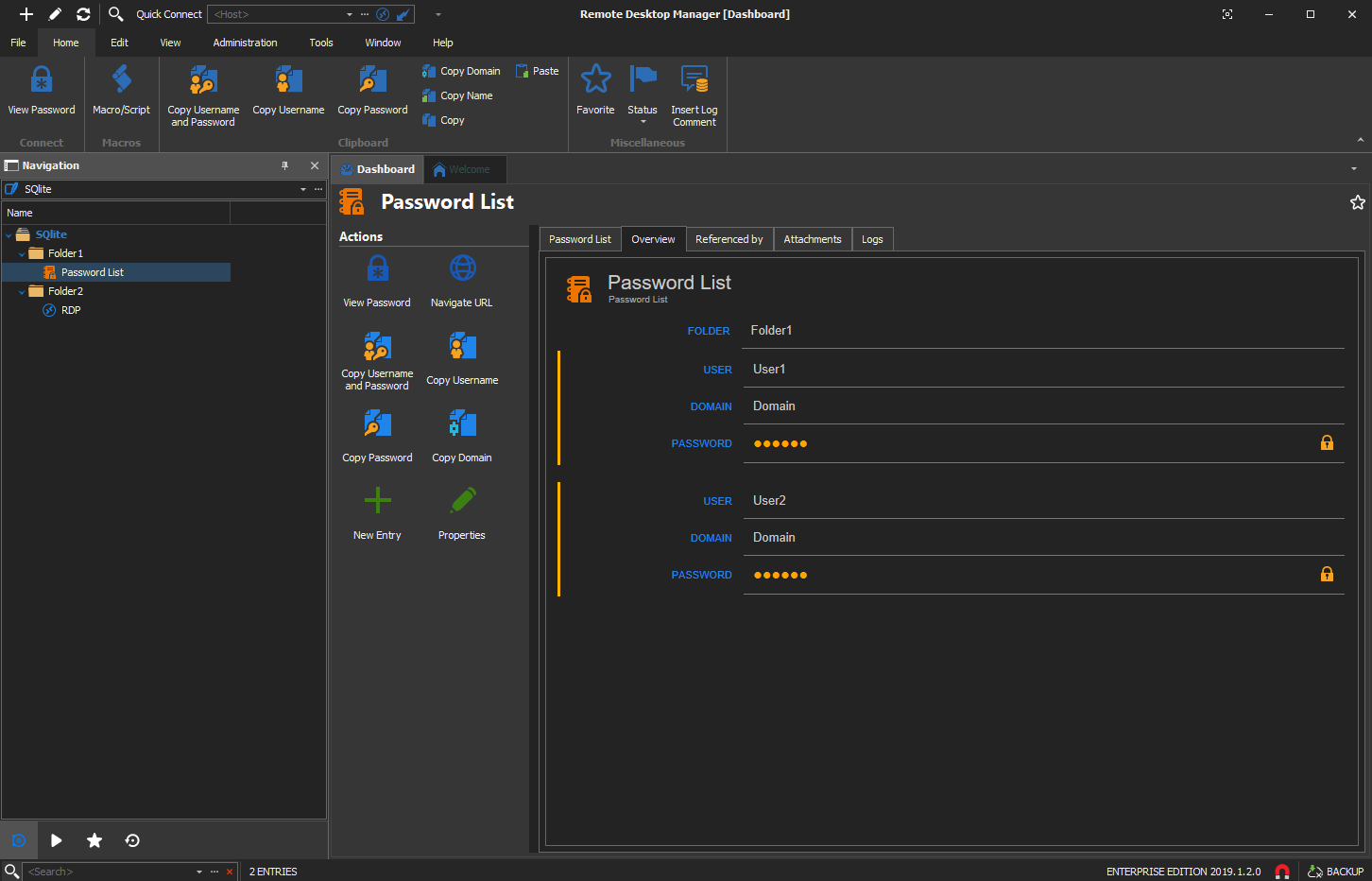
Task: Mark entry as Favorite in ribbon
Action: [x=595, y=90]
